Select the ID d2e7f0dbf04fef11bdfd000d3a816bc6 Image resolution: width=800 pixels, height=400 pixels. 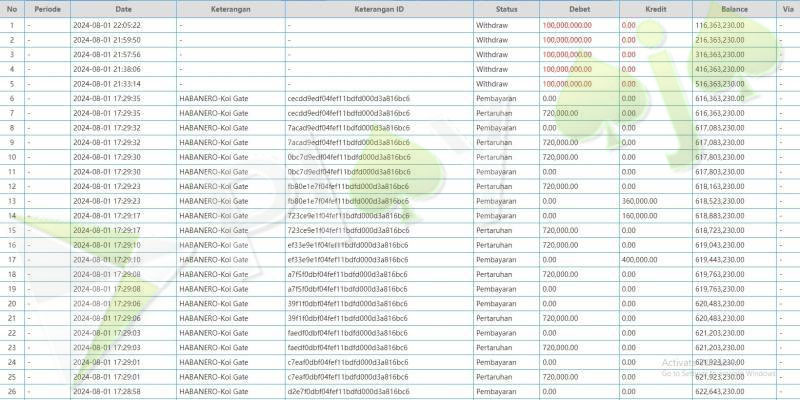(347, 392)
